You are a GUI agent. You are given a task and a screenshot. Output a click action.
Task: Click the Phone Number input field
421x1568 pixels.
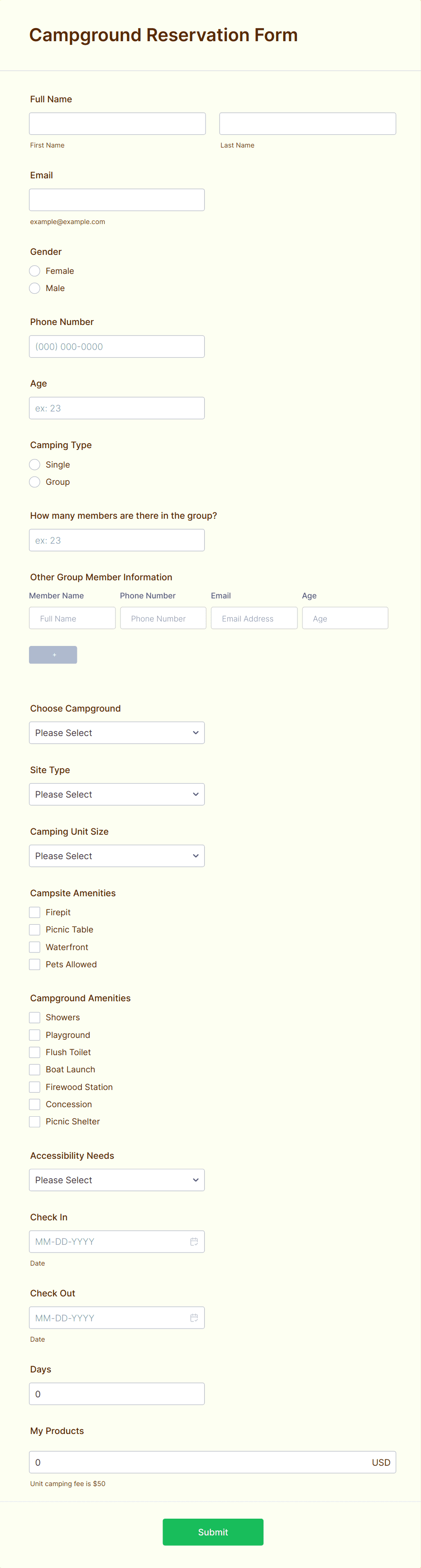tap(117, 346)
